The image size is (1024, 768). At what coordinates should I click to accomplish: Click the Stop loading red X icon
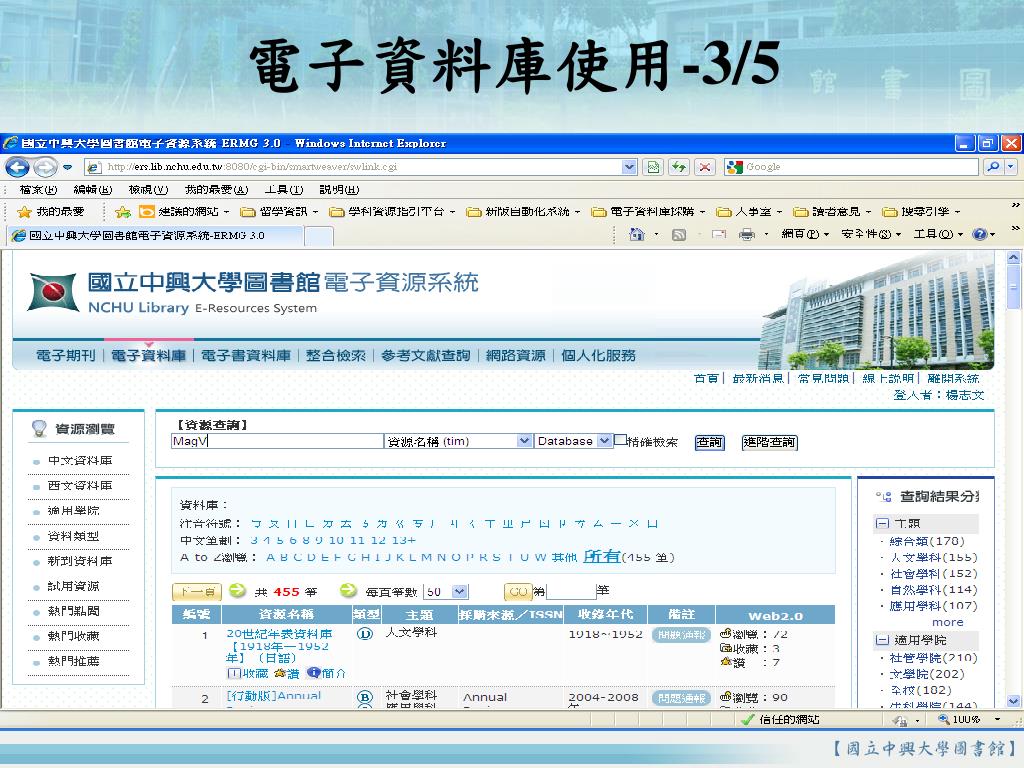tap(705, 167)
